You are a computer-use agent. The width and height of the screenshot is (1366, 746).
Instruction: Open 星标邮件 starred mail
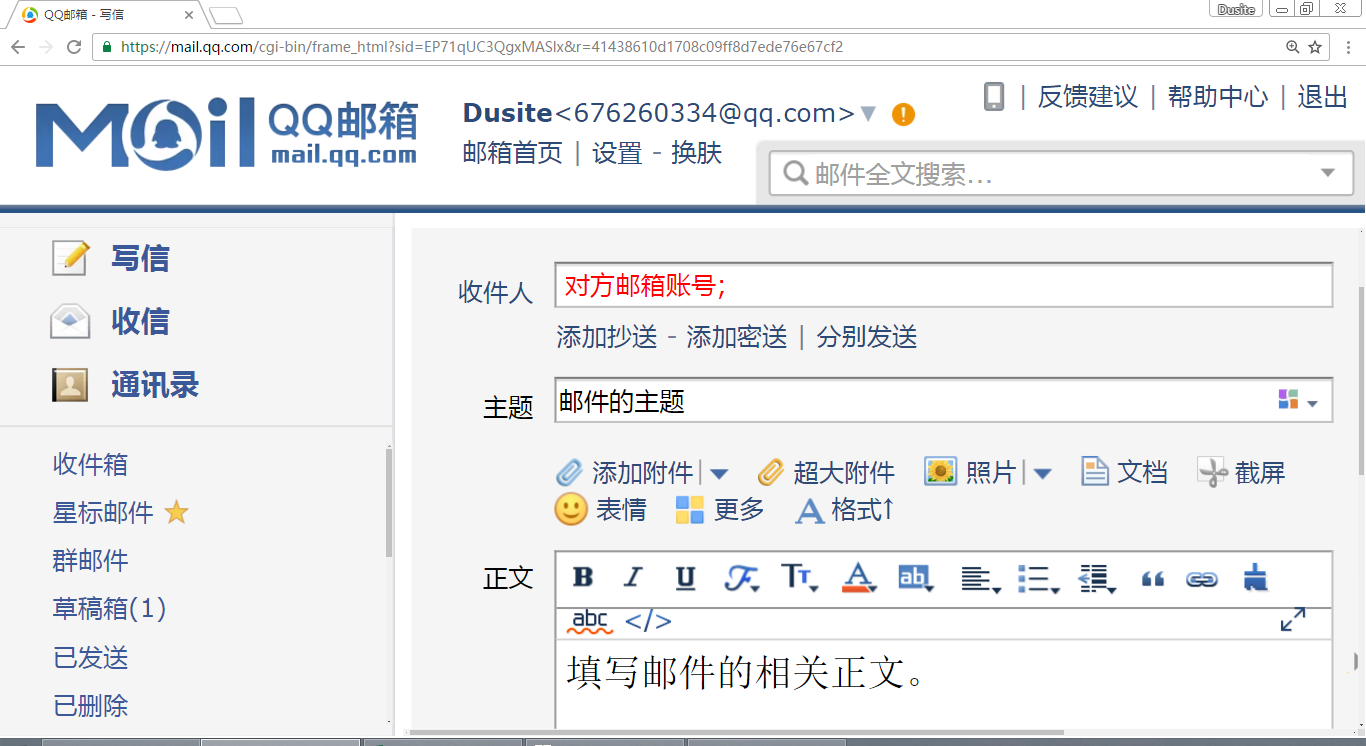pos(103,513)
